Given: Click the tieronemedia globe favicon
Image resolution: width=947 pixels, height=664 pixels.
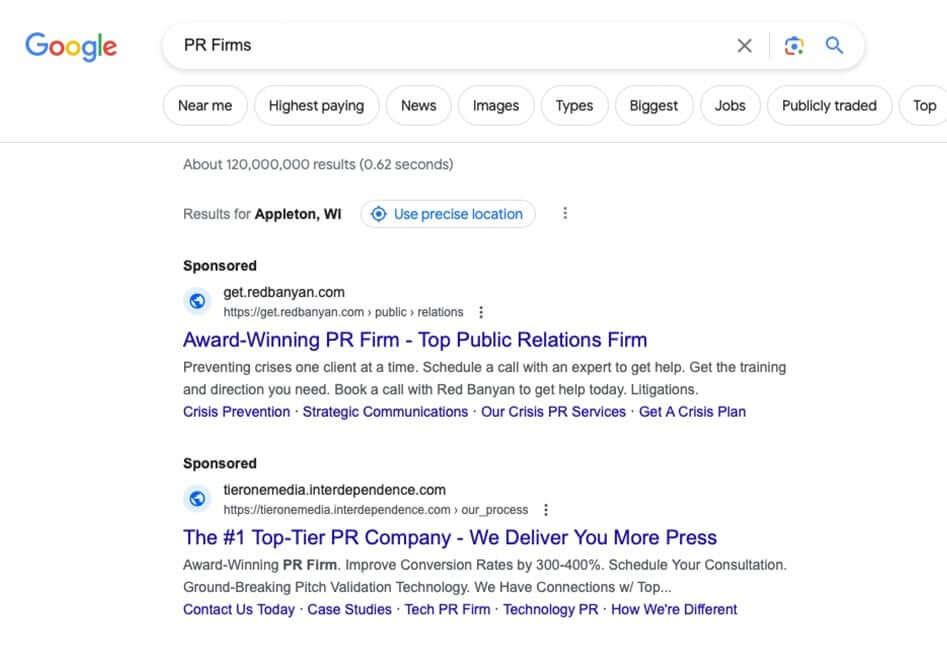Looking at the screenshot, I should [198, 499].
